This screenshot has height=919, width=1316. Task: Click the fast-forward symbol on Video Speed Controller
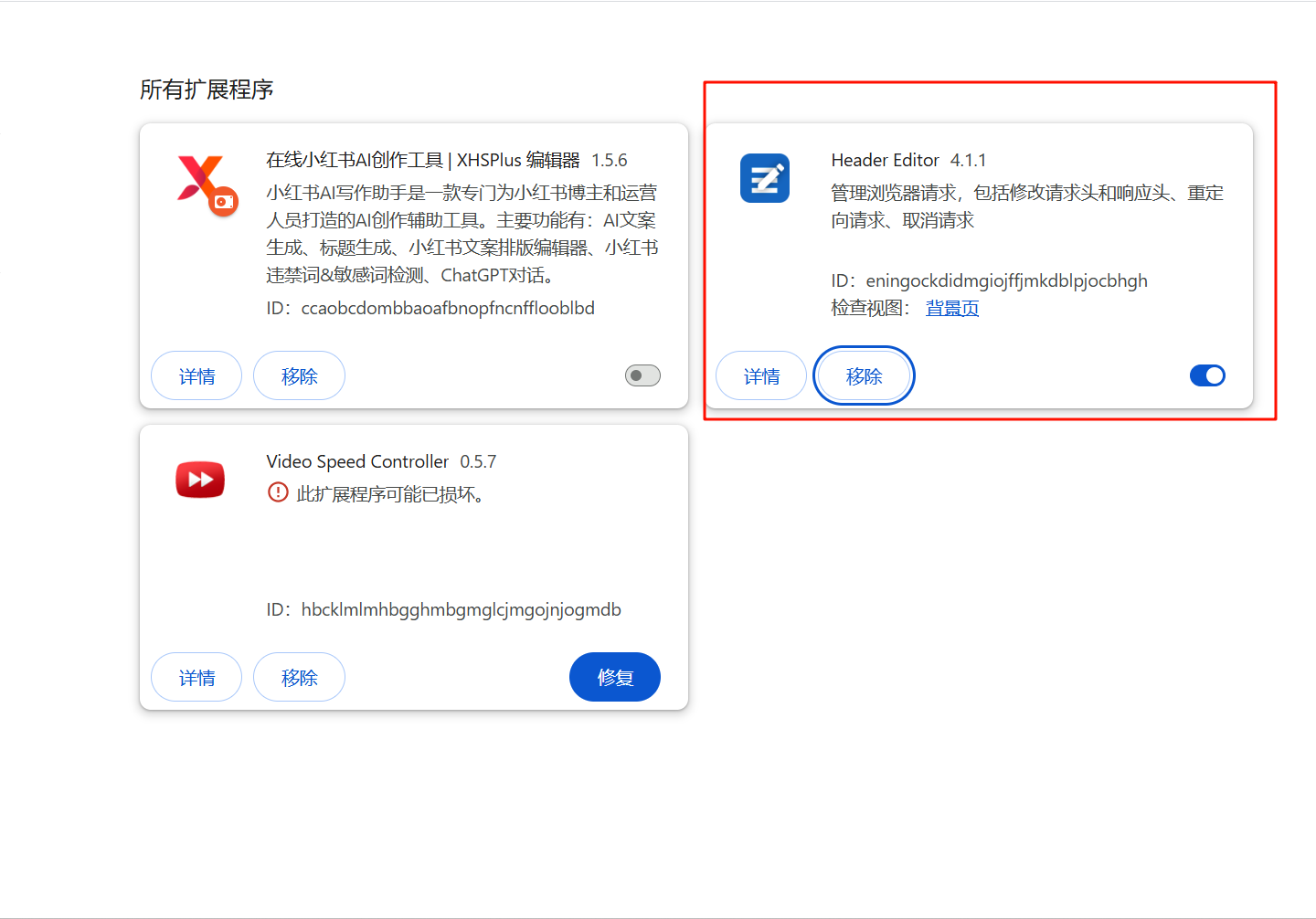(199, 479)
